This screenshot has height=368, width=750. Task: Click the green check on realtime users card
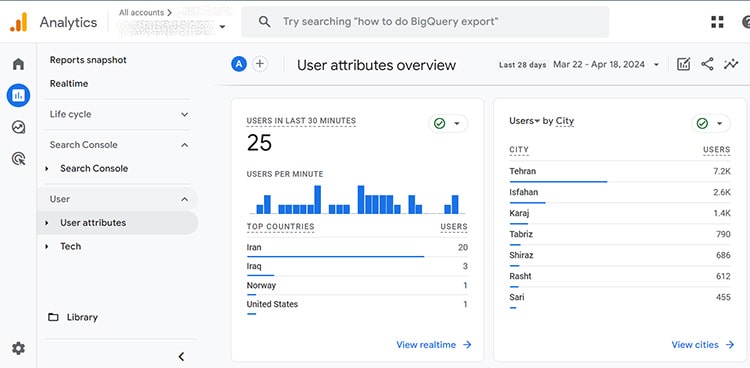pyautogui.click(x=439, y=123)
